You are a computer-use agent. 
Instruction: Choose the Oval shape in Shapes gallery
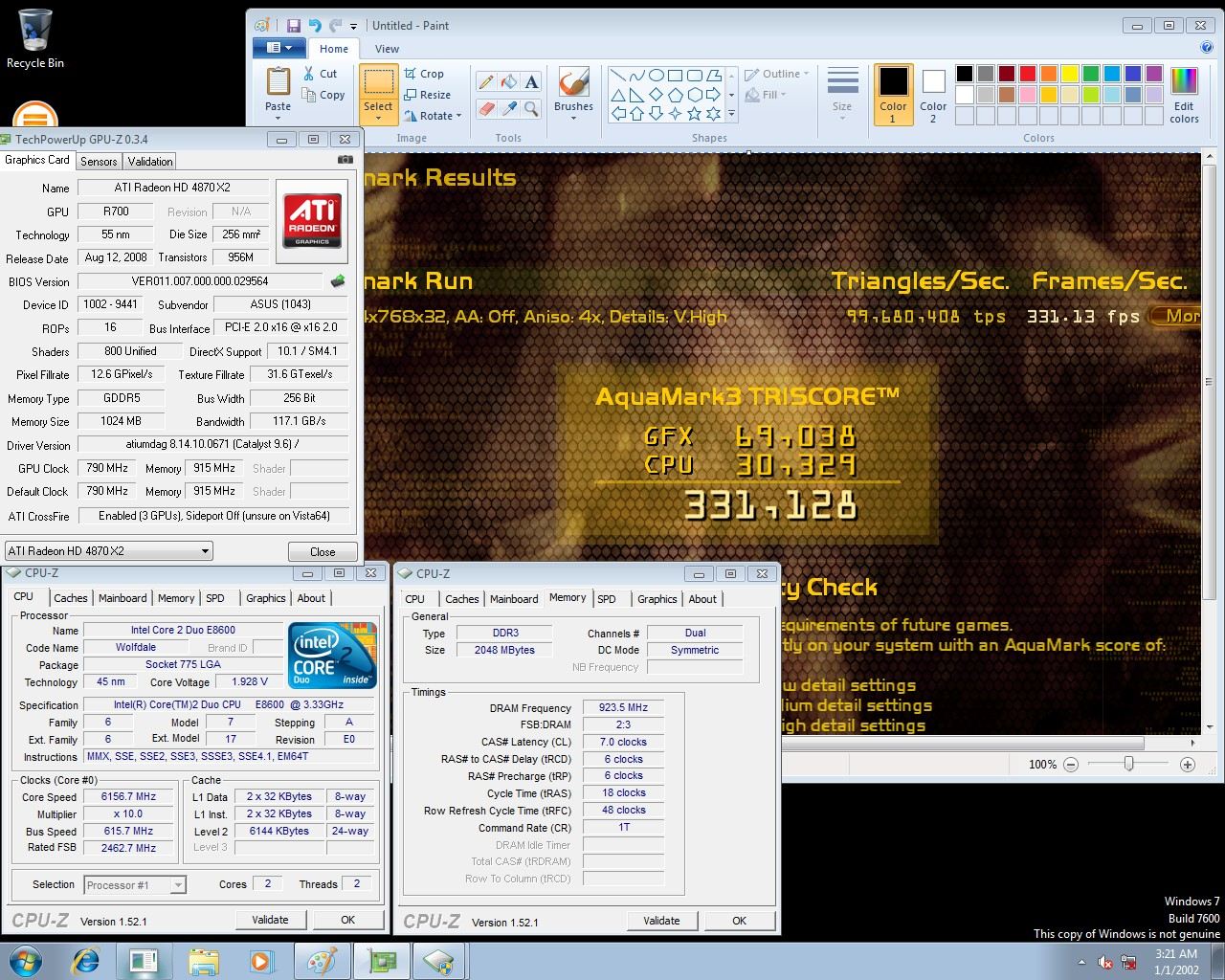coord(657,75)
